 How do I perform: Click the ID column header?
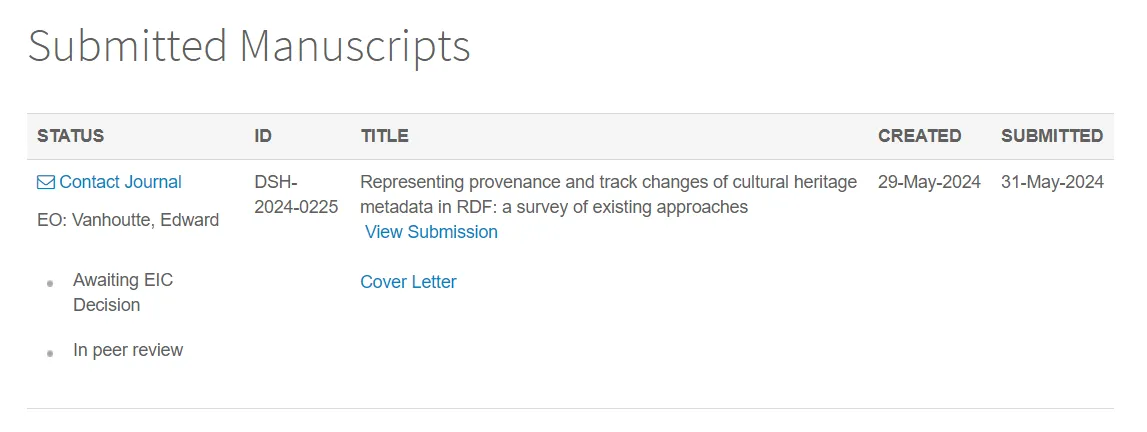click(263, 136)
